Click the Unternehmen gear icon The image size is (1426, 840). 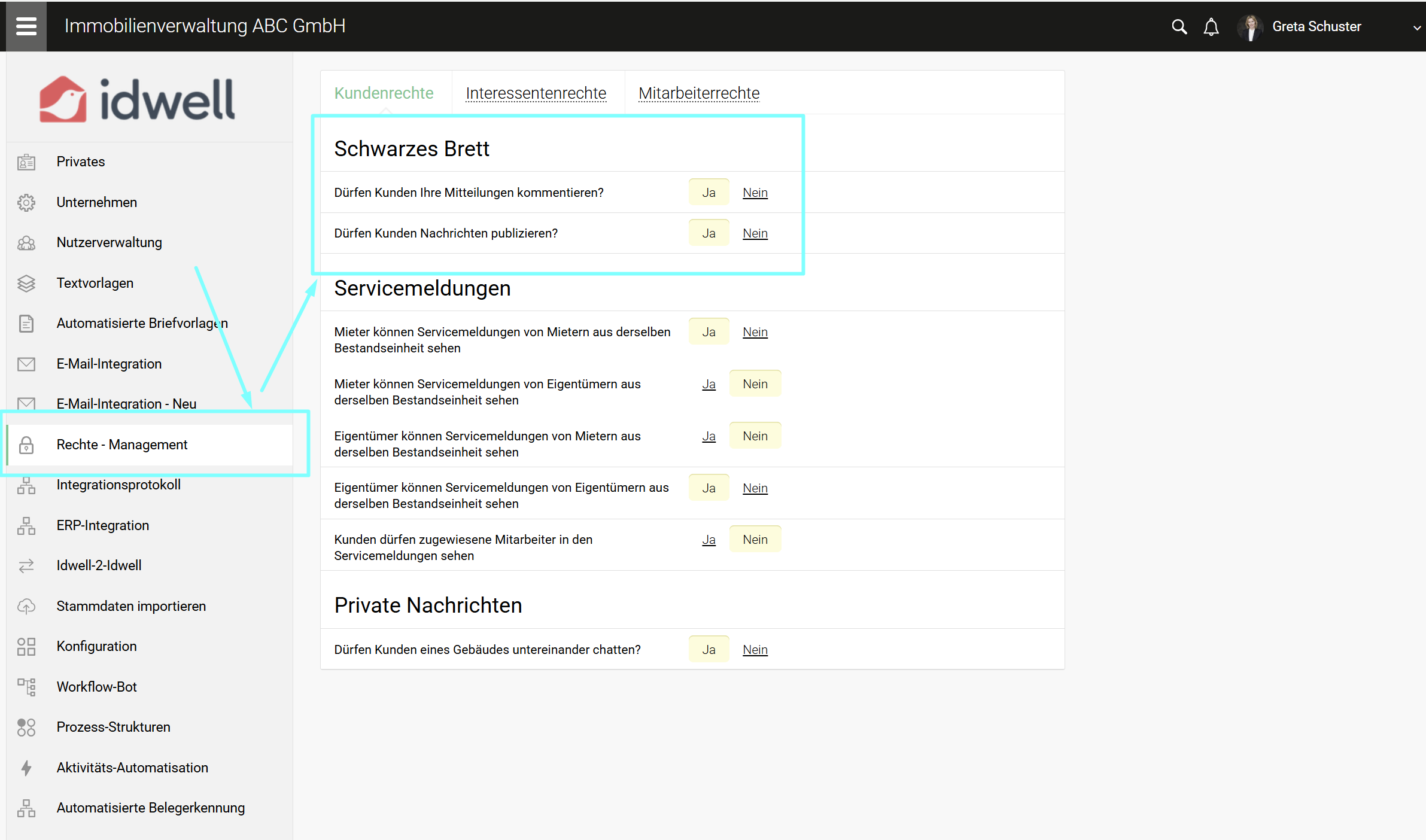26,203
